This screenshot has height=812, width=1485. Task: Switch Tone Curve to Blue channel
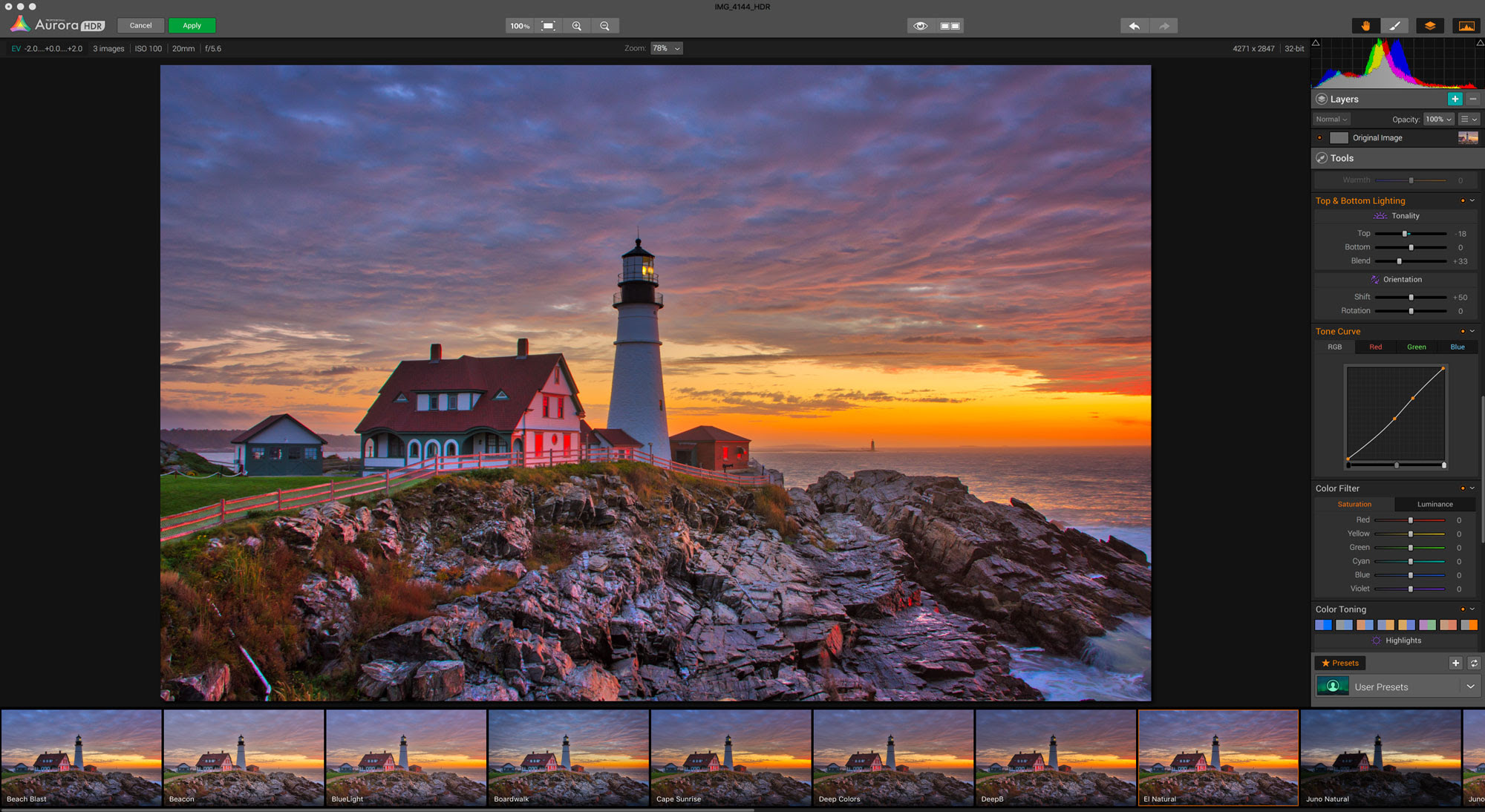1458,347
